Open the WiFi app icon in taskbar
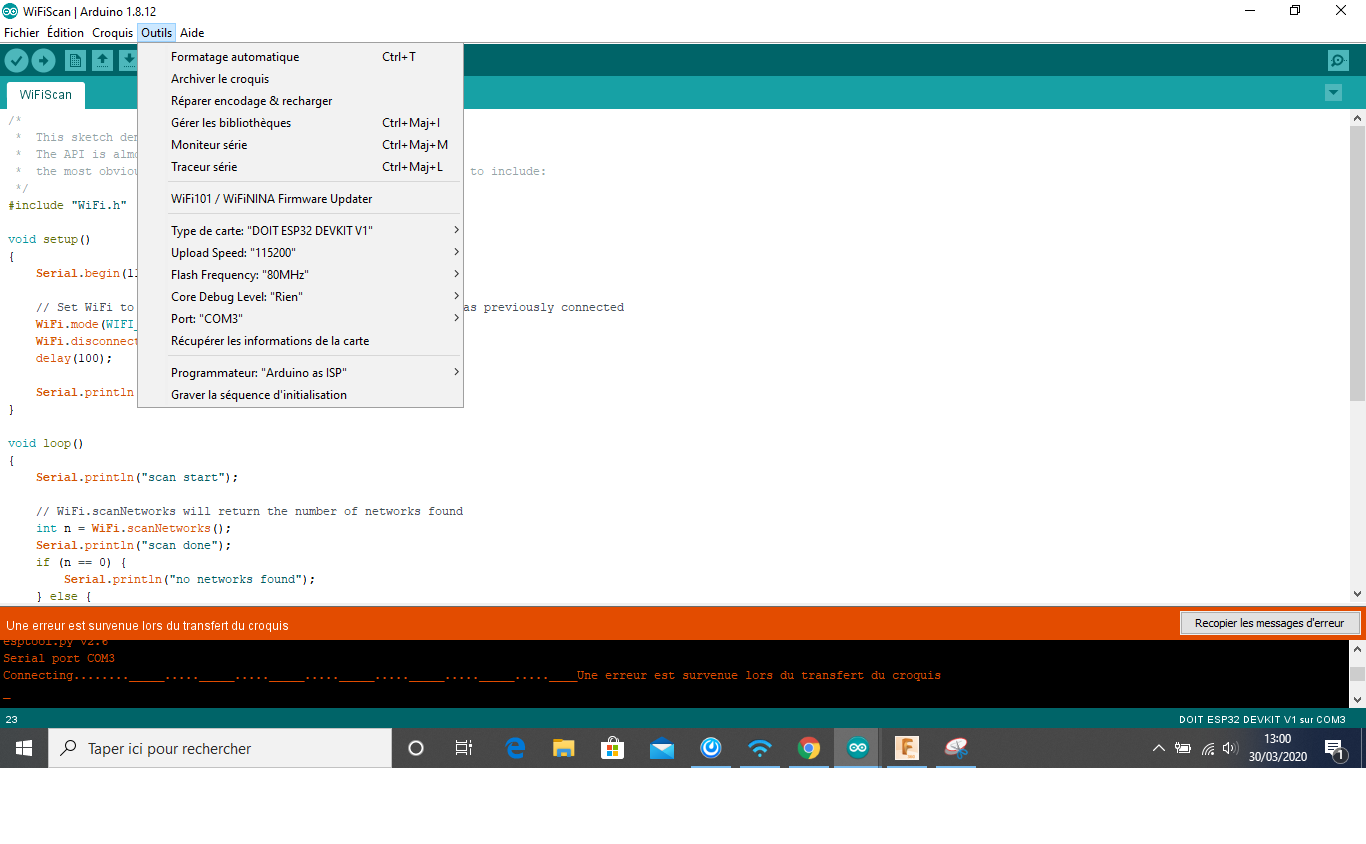 [x=760, y=748]
